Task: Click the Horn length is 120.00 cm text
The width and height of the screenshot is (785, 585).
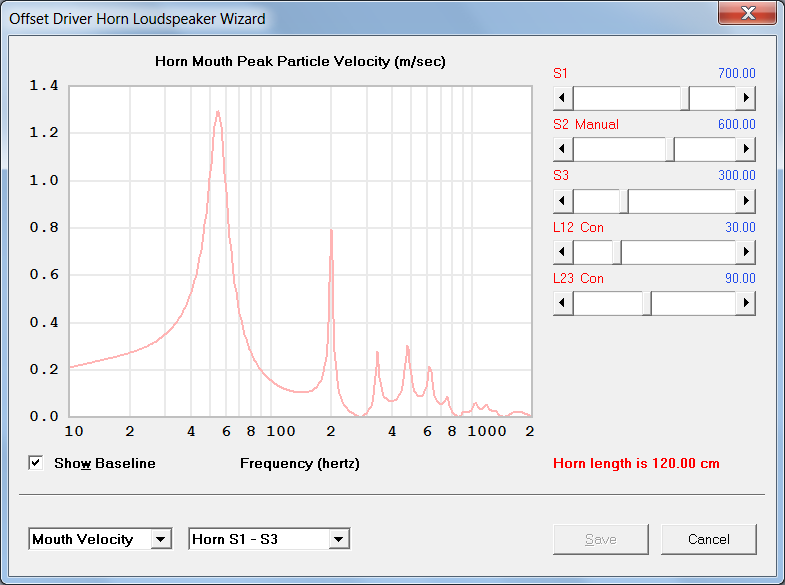Action: pos(636,463)
